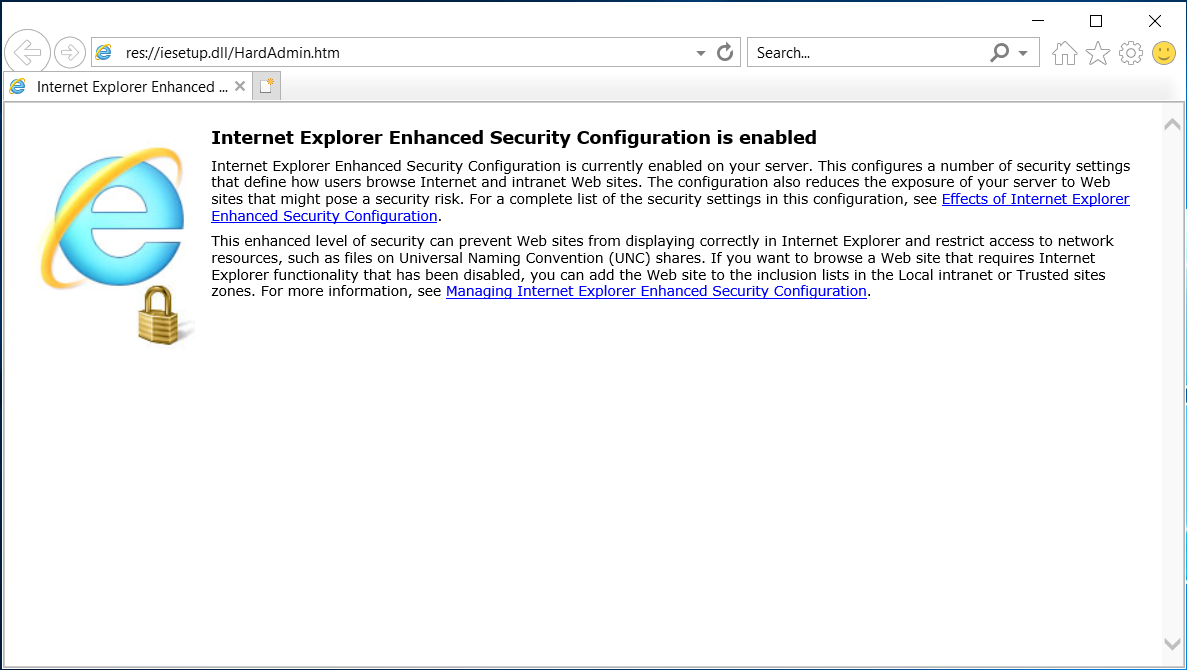The width and height of the screenshot is (1187, 670).
Task: Close the Internet Explorer Enhanced tab
Action: (240, 86)
